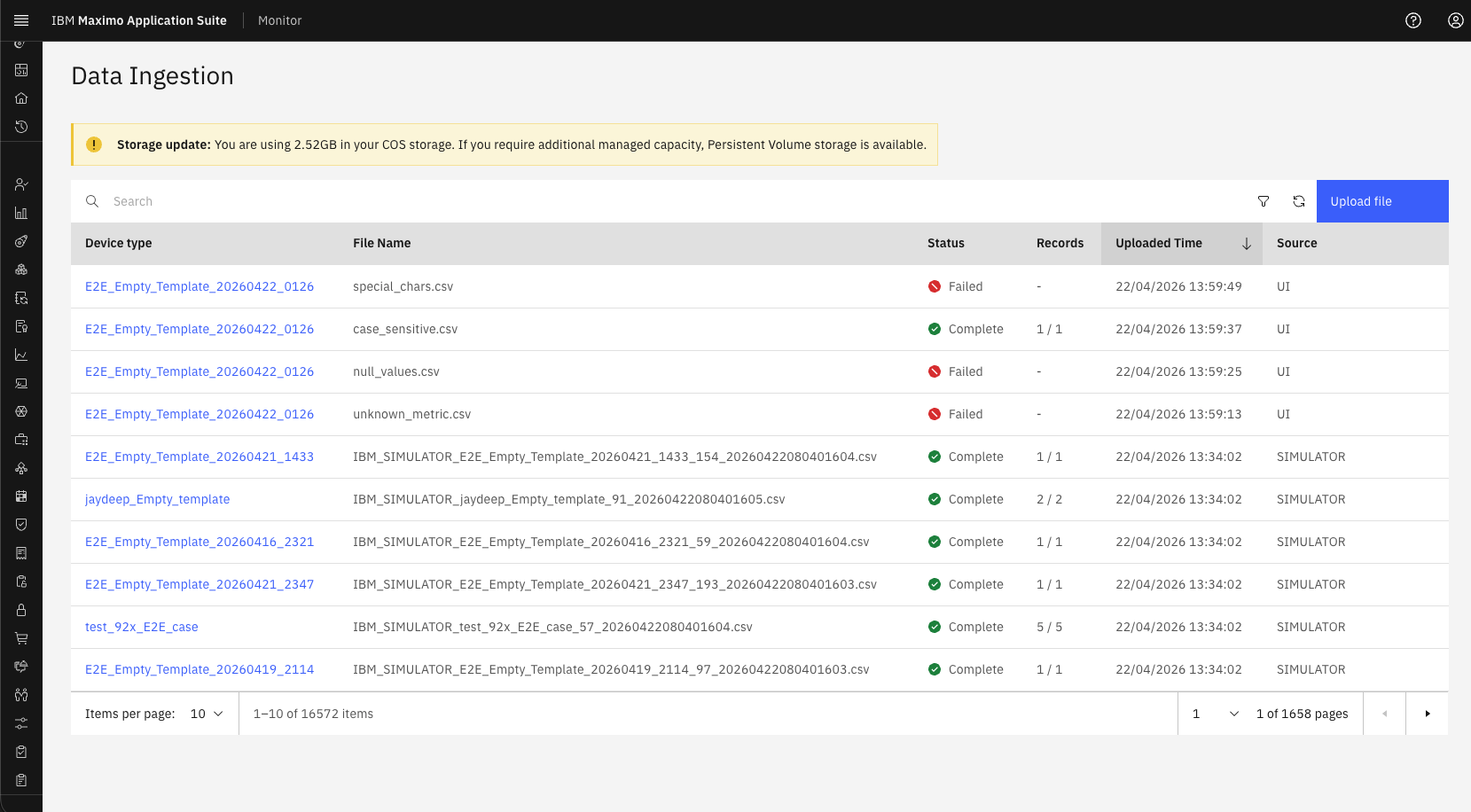This screenshot has height=812, width=1471.
Task: Sort by the Uploaded Time column
Action: [1182, 243]
